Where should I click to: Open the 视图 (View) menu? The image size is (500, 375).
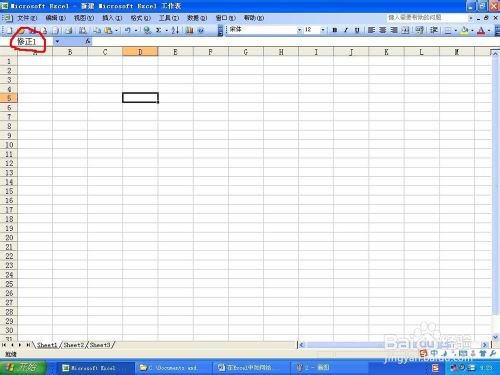84,18
